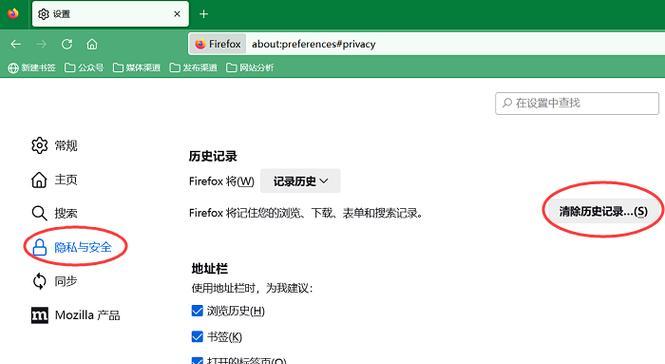The width and height of the screenshot is (665, 364).
Task: Open the 媒体渠道 bookmarks folder
Action: pos(137,67)
